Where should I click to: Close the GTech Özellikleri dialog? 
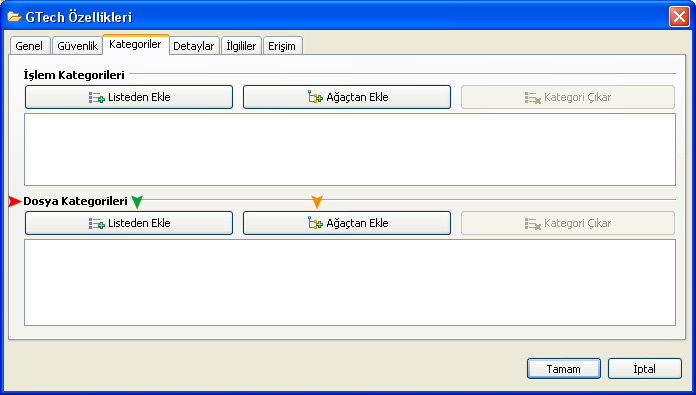pyautogui.click(x=679, y=17)
